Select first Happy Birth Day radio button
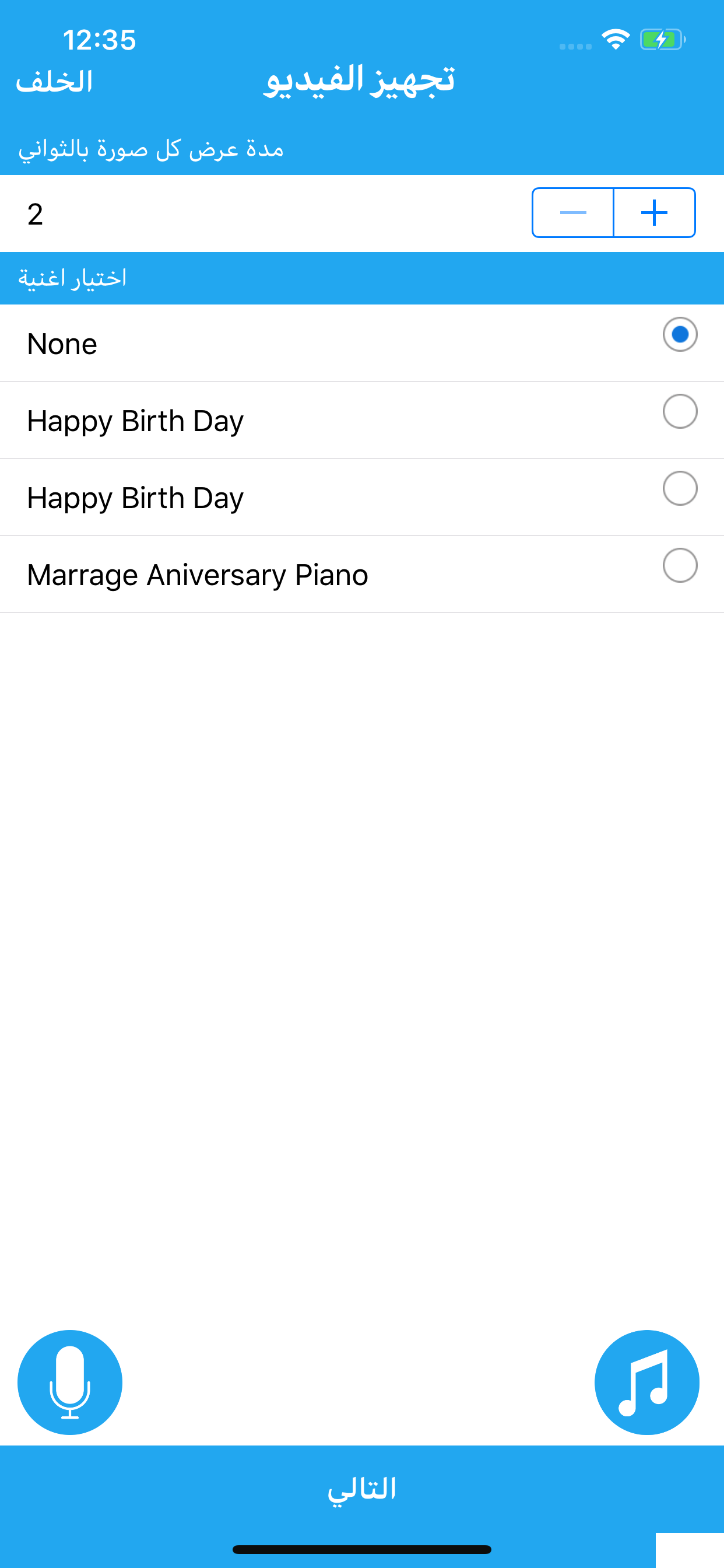The image size is (724, 1568). [680, 411]
